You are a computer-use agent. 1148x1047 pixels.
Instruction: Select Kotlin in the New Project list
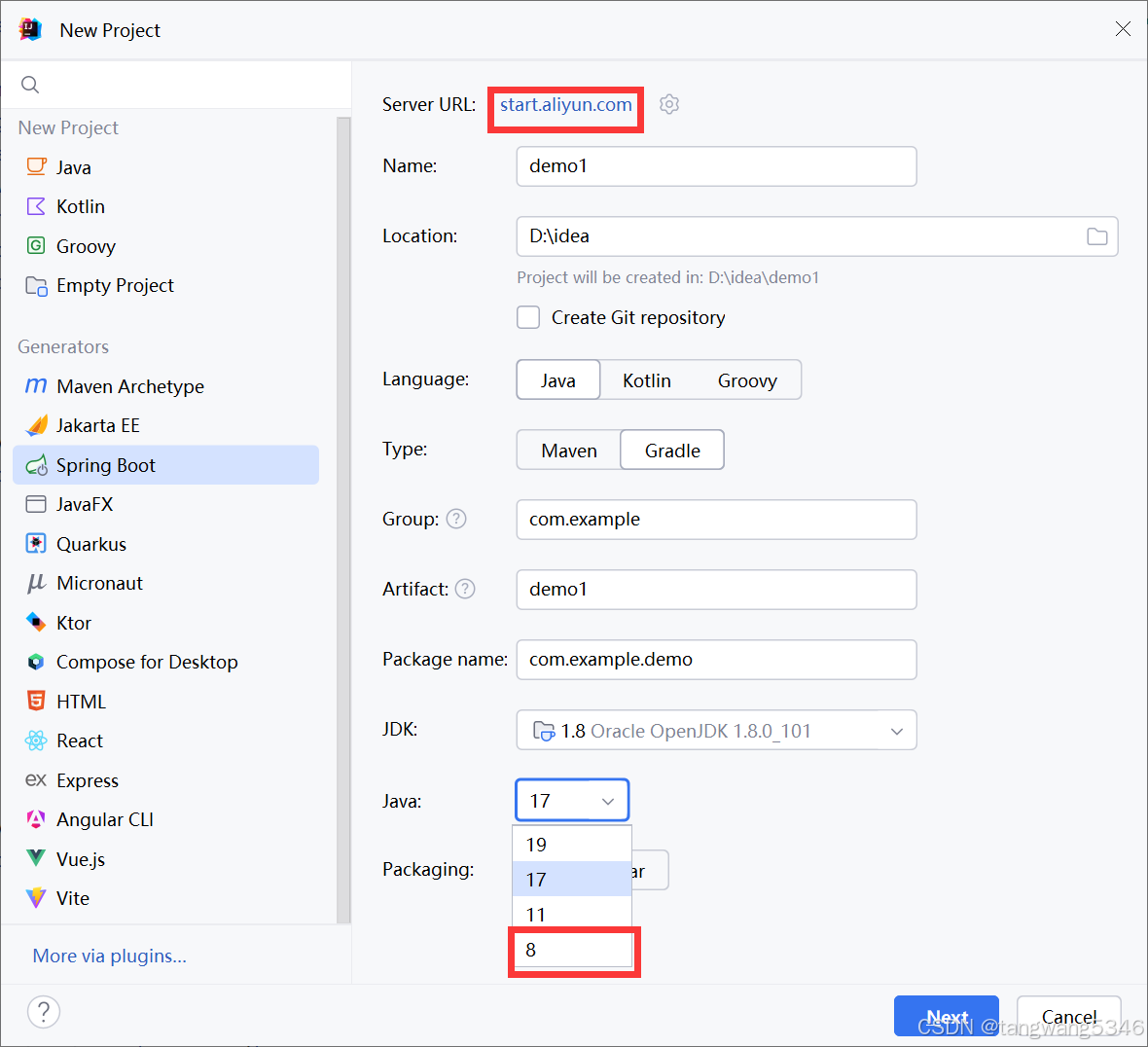tap(166, 206)
